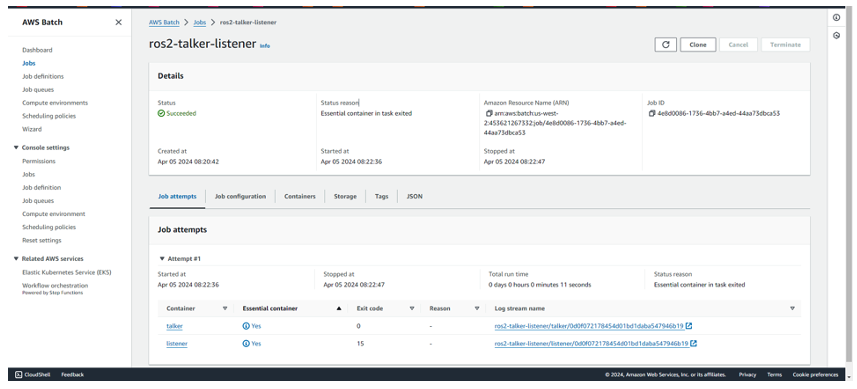Go to AWS Batch breadcrumb link
857x389 pixels.
point(165,22)
